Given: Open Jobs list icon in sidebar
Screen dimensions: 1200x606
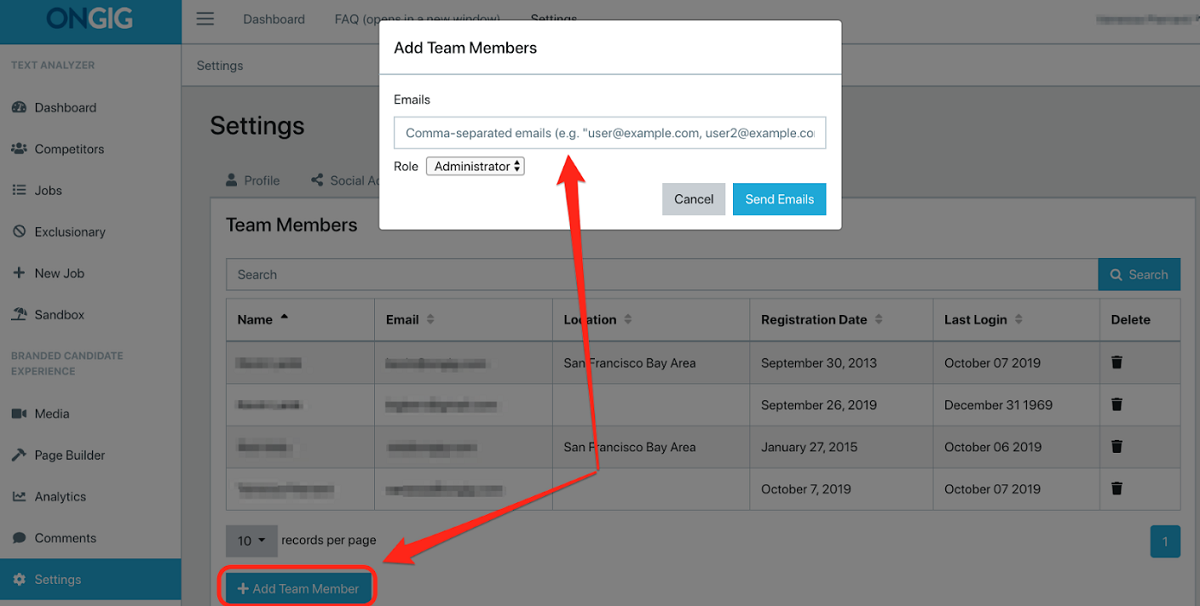Looking at the screenshot, I should (19, 190).
